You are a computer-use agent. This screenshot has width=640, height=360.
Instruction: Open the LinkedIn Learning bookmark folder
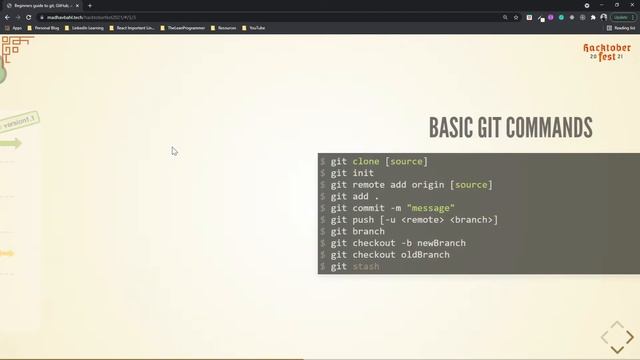(x=84, y=28)
